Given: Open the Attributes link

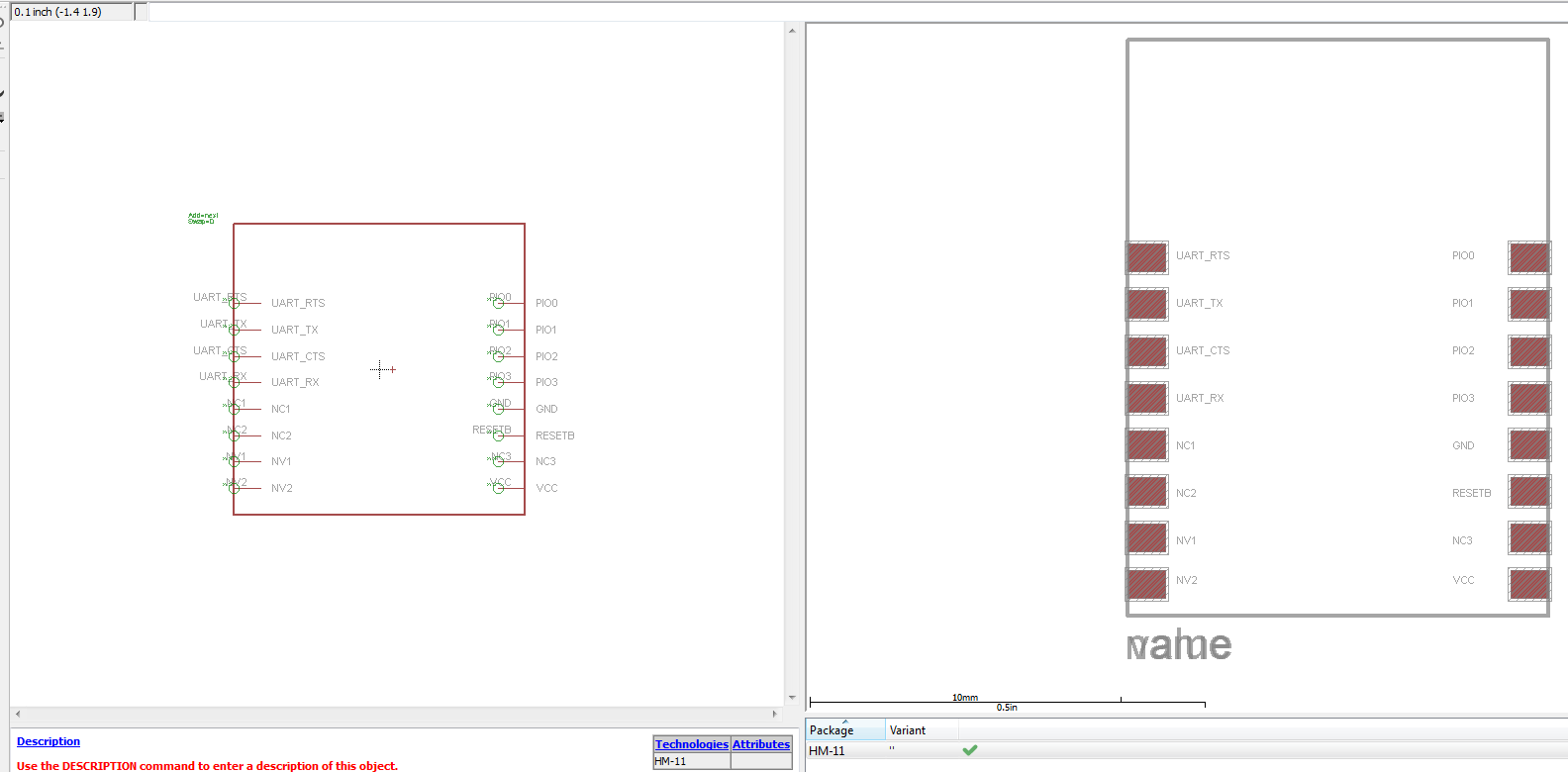Looking at the screenshot, I should coord(761,744).
